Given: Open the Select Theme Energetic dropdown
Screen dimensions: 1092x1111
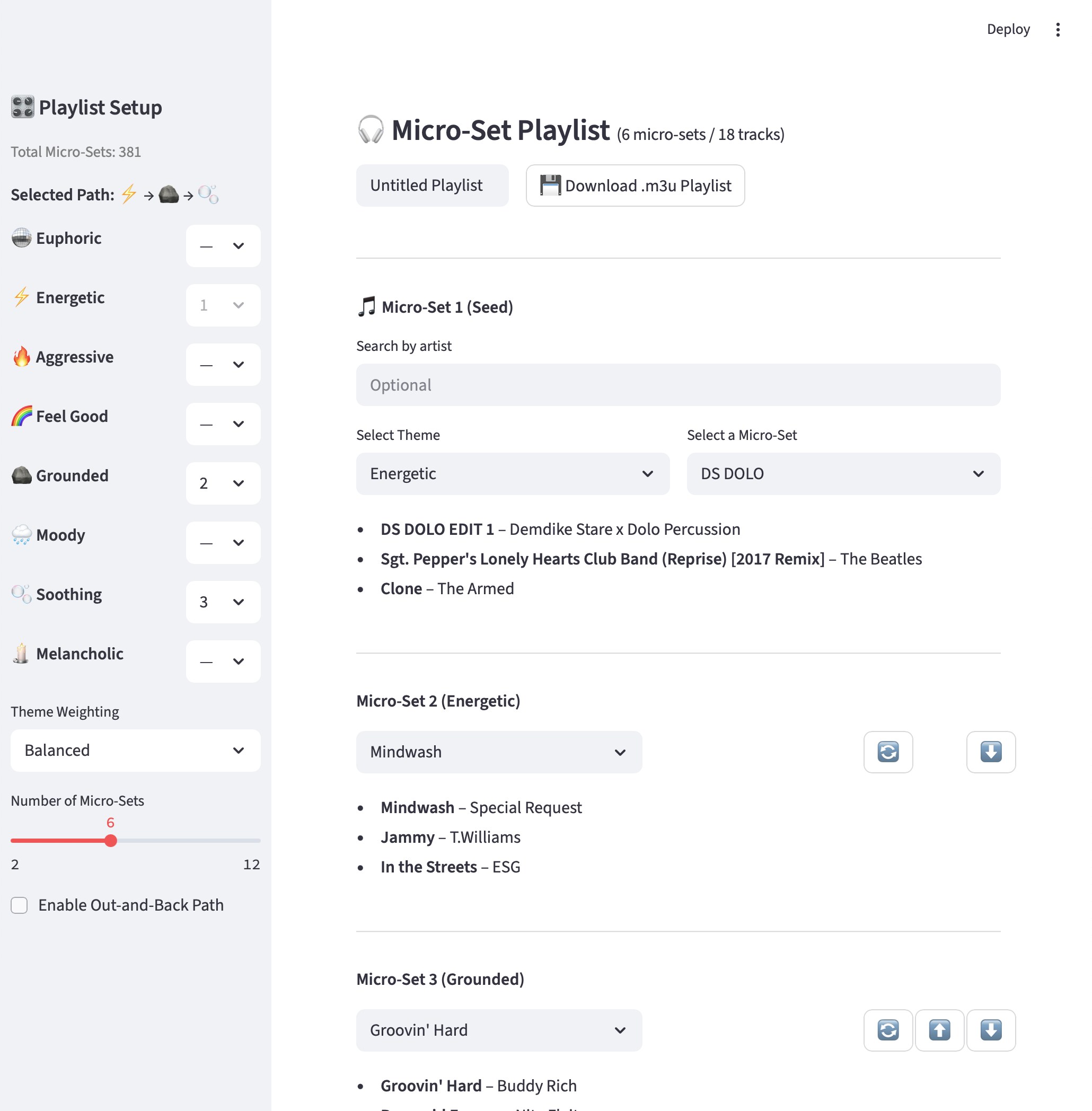Looking at the screenshot, I should [512, 474].
